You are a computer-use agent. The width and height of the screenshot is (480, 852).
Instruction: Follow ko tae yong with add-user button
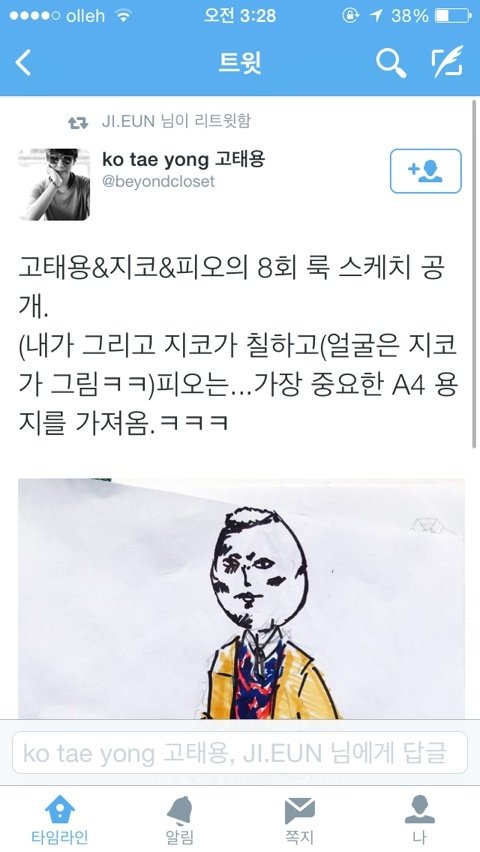pyautogui.click(x=426, y=171)
